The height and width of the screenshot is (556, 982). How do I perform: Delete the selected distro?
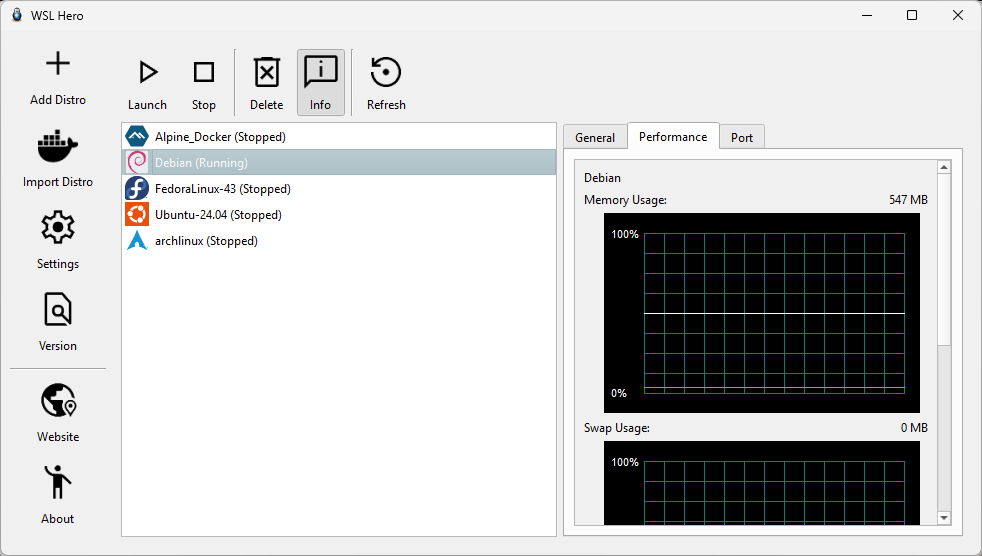pyautogui.click(x=266, y=73)
